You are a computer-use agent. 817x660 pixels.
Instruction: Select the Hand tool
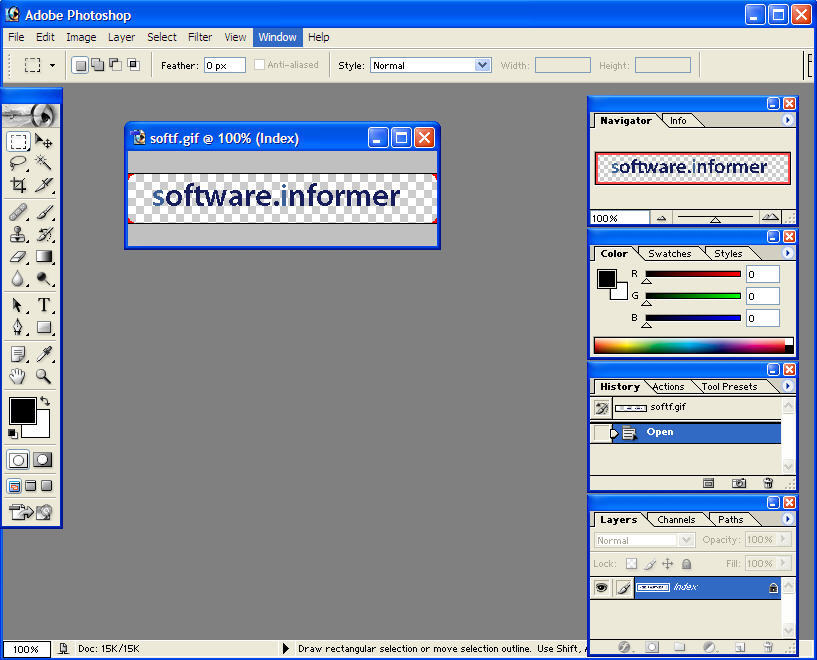18,376
